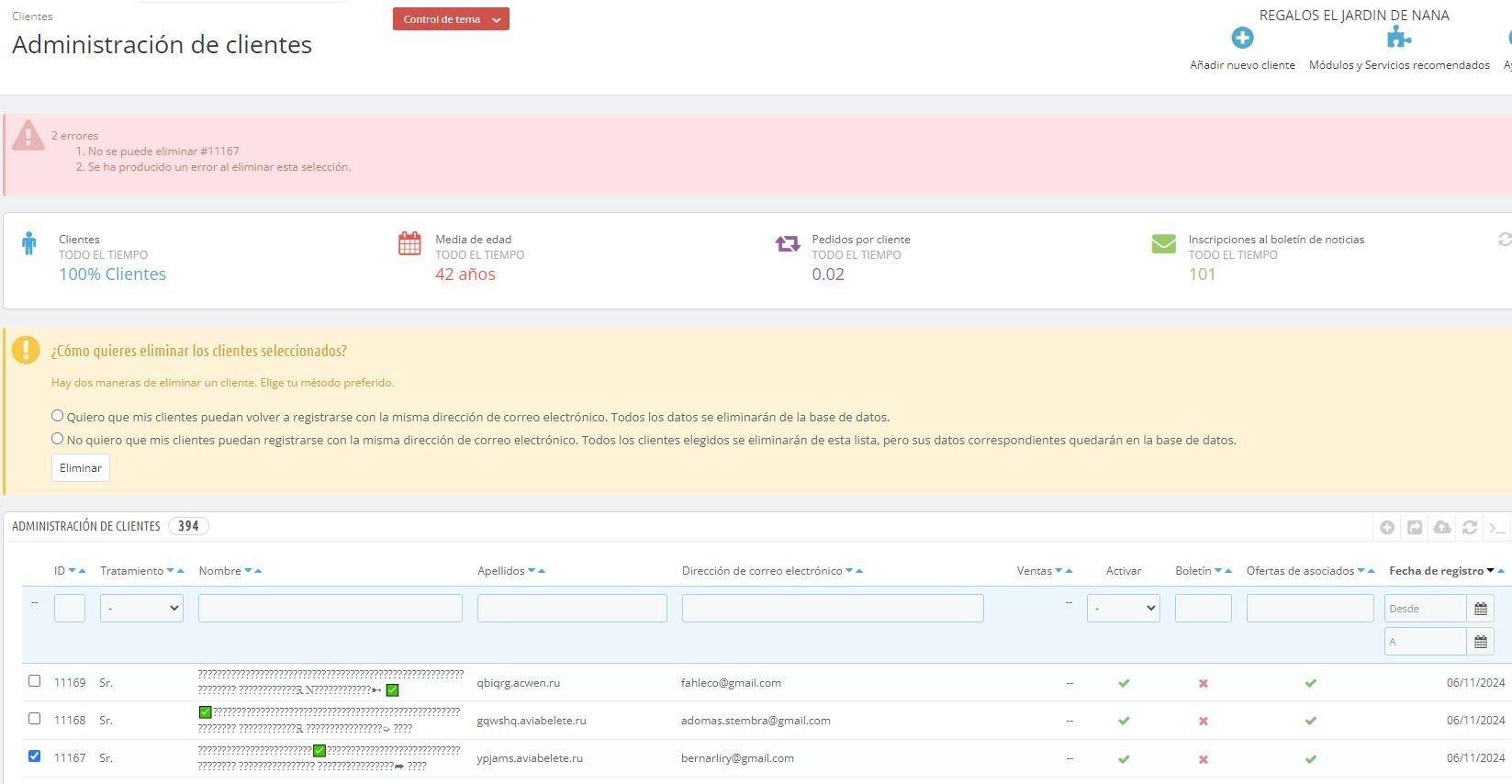Sort by Fecha de registro column header

coord(1436,571)
